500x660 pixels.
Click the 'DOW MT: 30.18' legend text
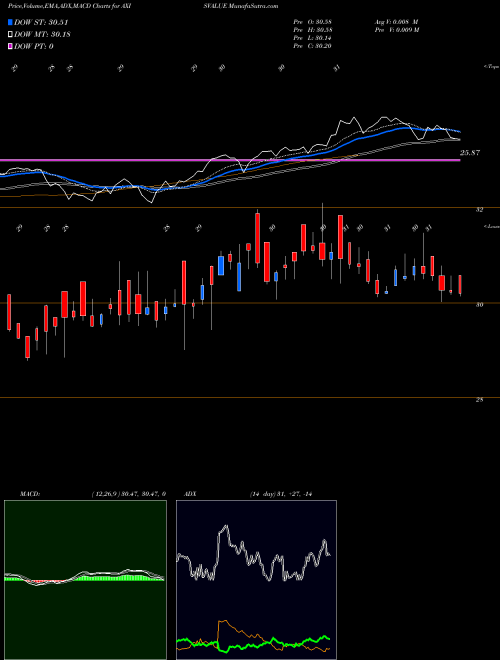coord(42,35)
